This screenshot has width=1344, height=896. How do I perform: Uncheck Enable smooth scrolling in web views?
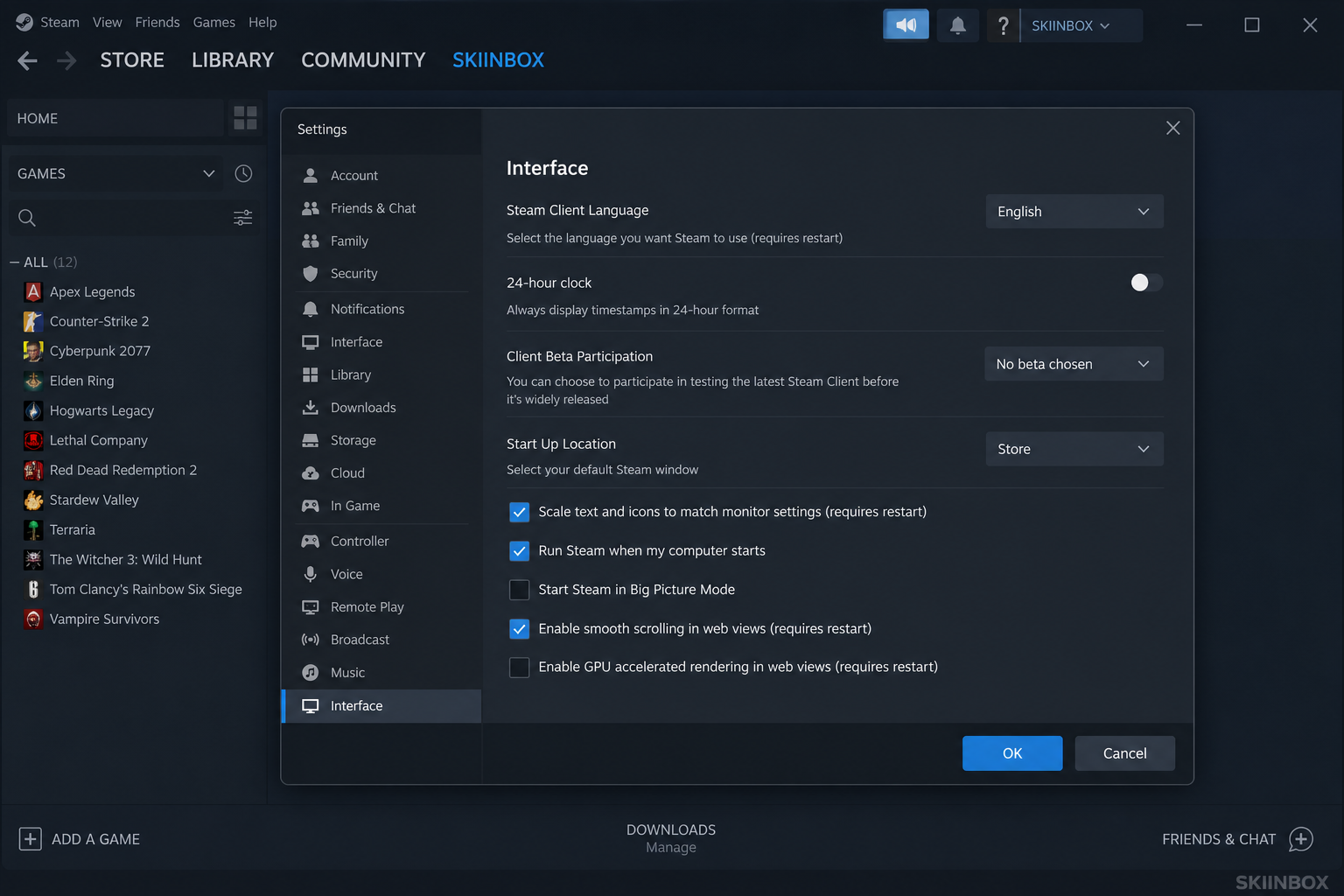pyautogui.click(x=519, y=628)
